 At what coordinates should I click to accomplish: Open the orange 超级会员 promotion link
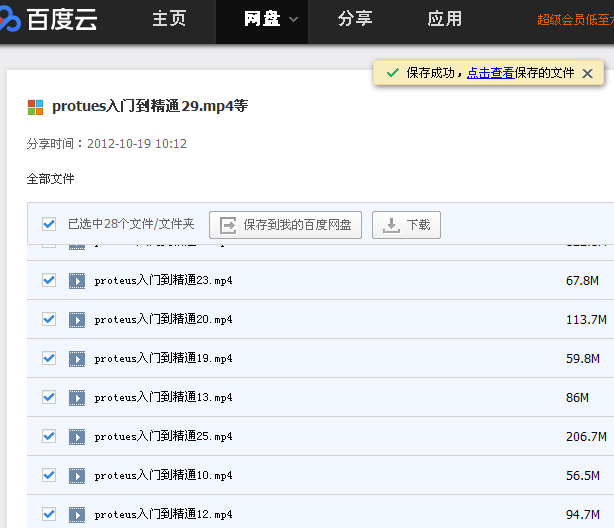[x=575, y=20]
